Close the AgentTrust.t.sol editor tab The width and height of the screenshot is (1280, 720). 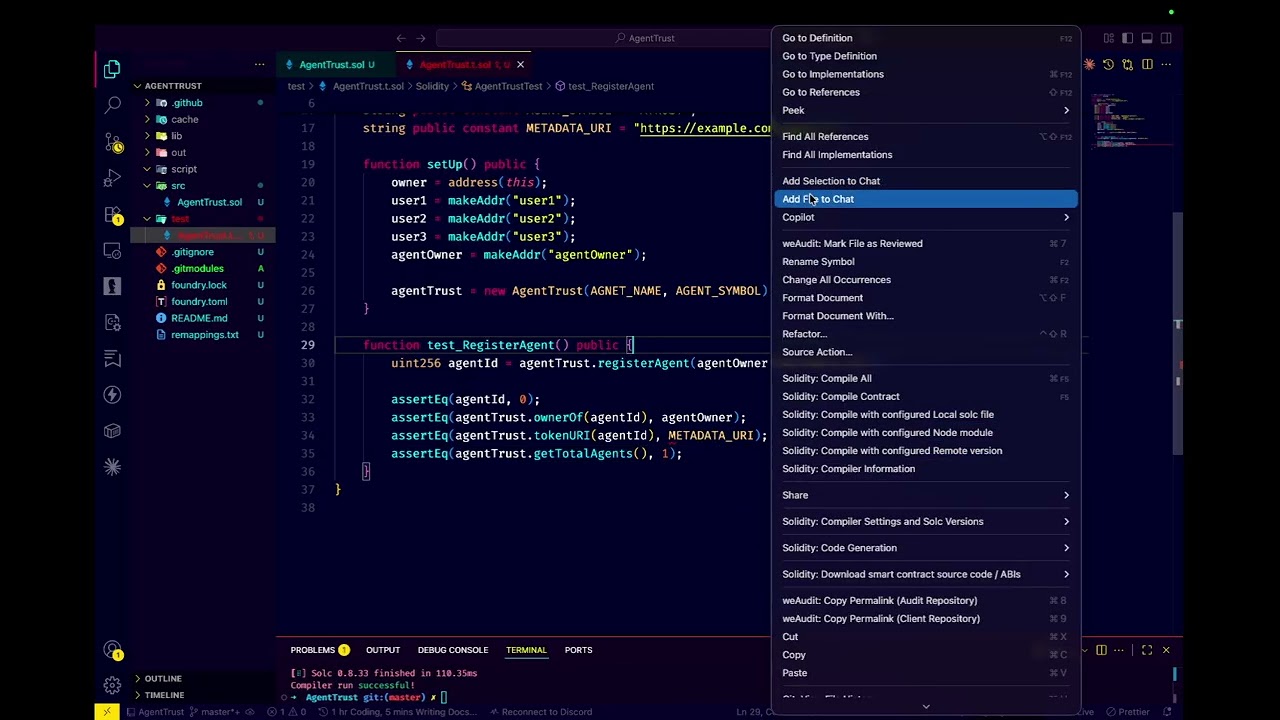tap(520, 65)
